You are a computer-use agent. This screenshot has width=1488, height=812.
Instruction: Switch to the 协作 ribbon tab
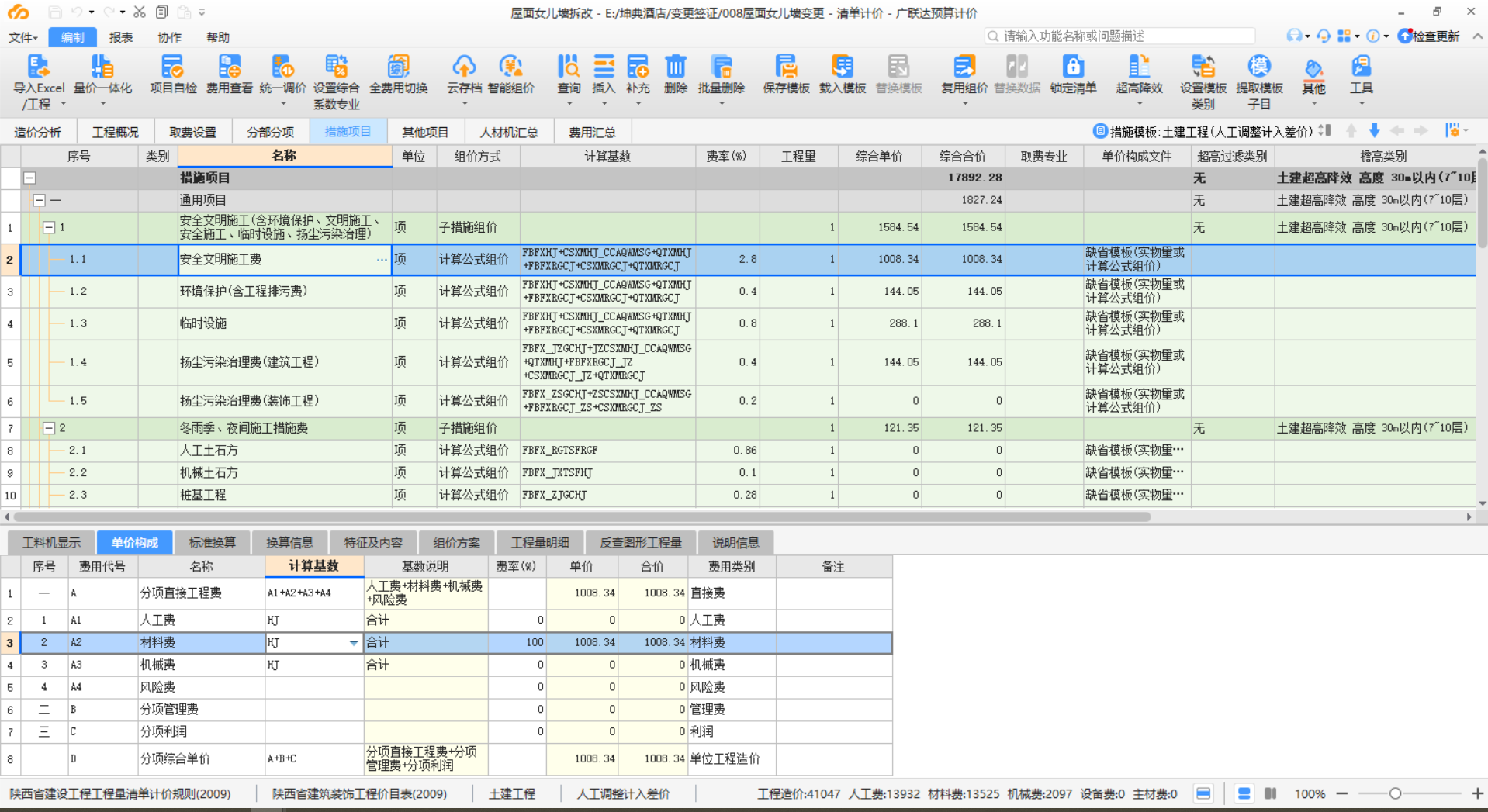click(x=169, y=37)
